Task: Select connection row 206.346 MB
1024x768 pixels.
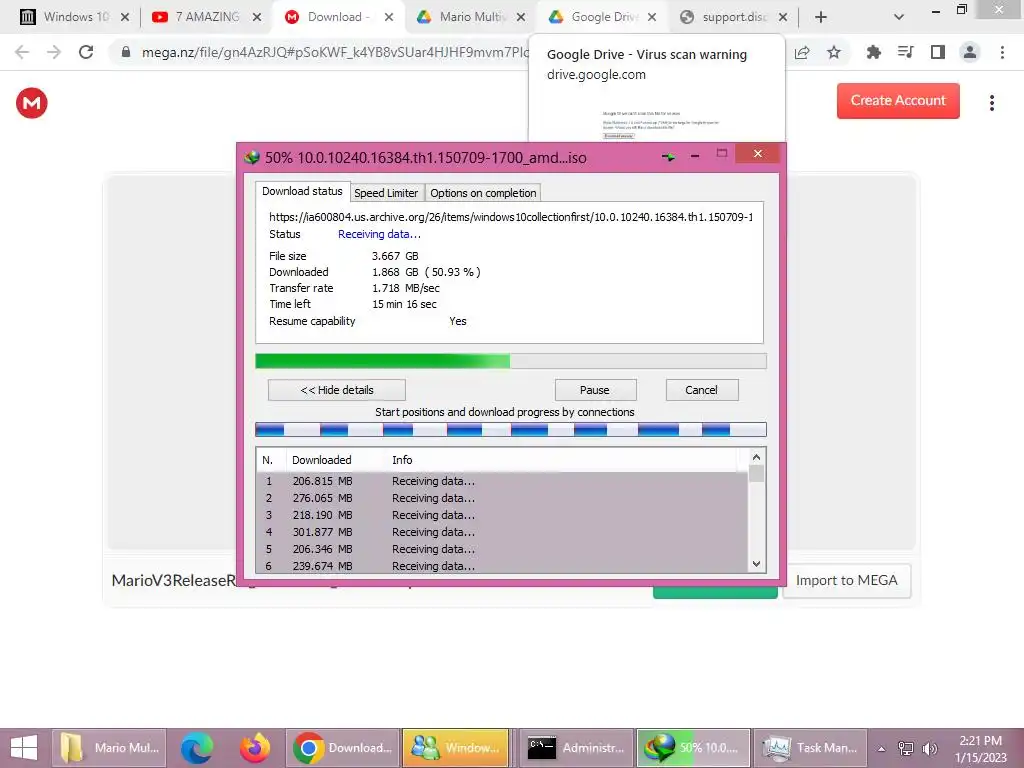Action: [502, 549]
